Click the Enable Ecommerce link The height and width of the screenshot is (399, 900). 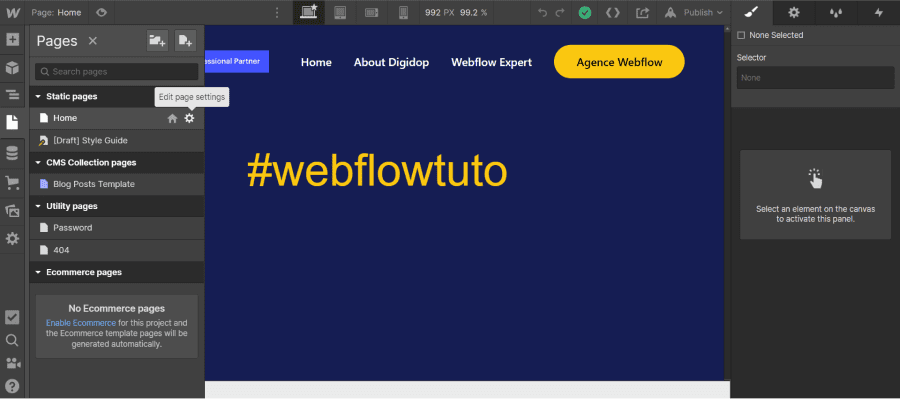(81, 323)
